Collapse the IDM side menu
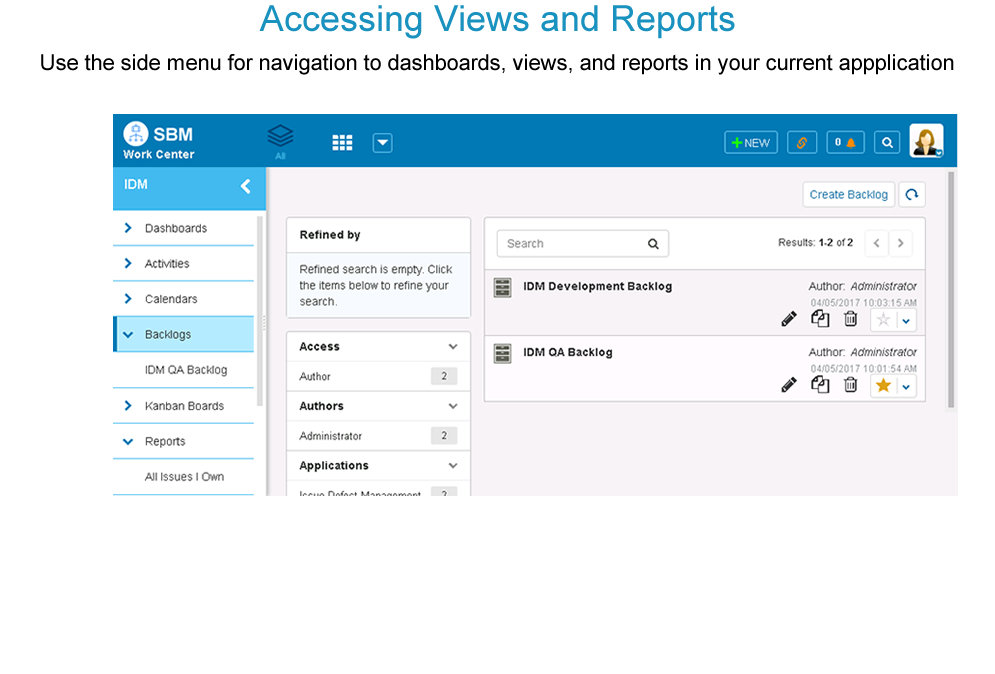 245,186
